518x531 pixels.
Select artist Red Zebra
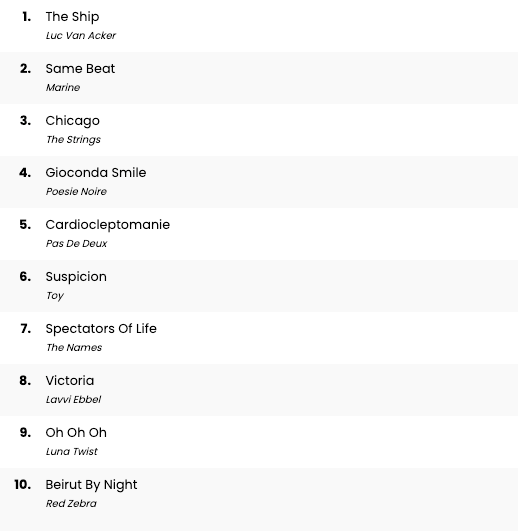coord(71,504)
